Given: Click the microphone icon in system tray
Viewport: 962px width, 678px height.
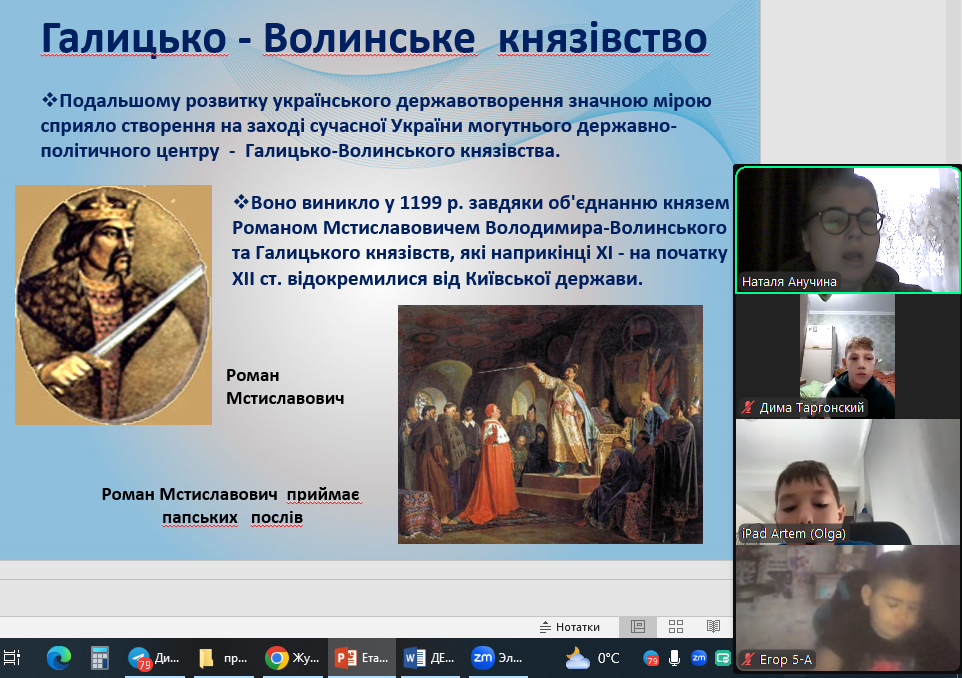Looking at the screenshot, I should [x=674, y=658].
